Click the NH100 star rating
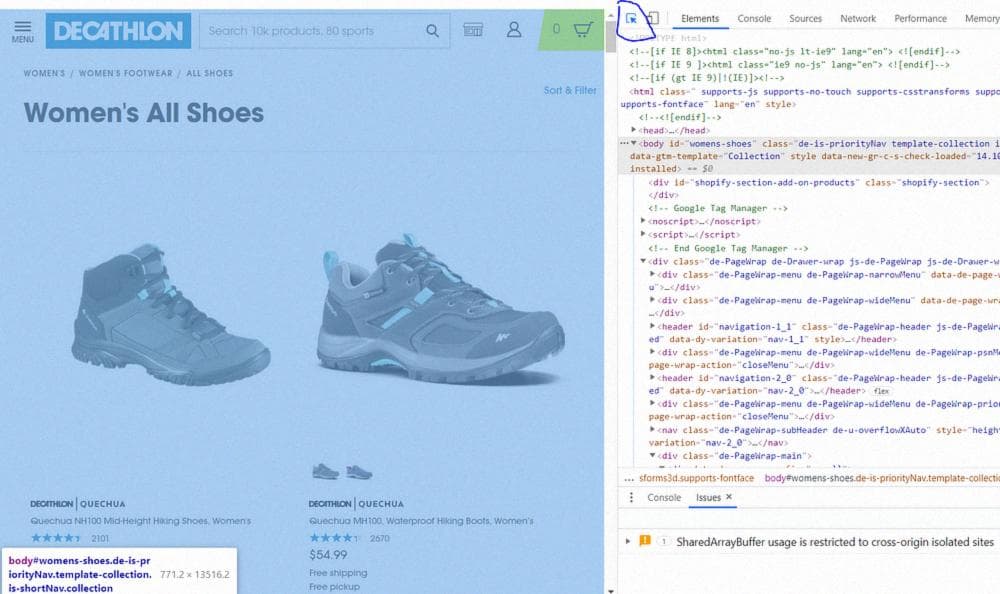Screen dimensions: 1000x594 click(55, 538)
